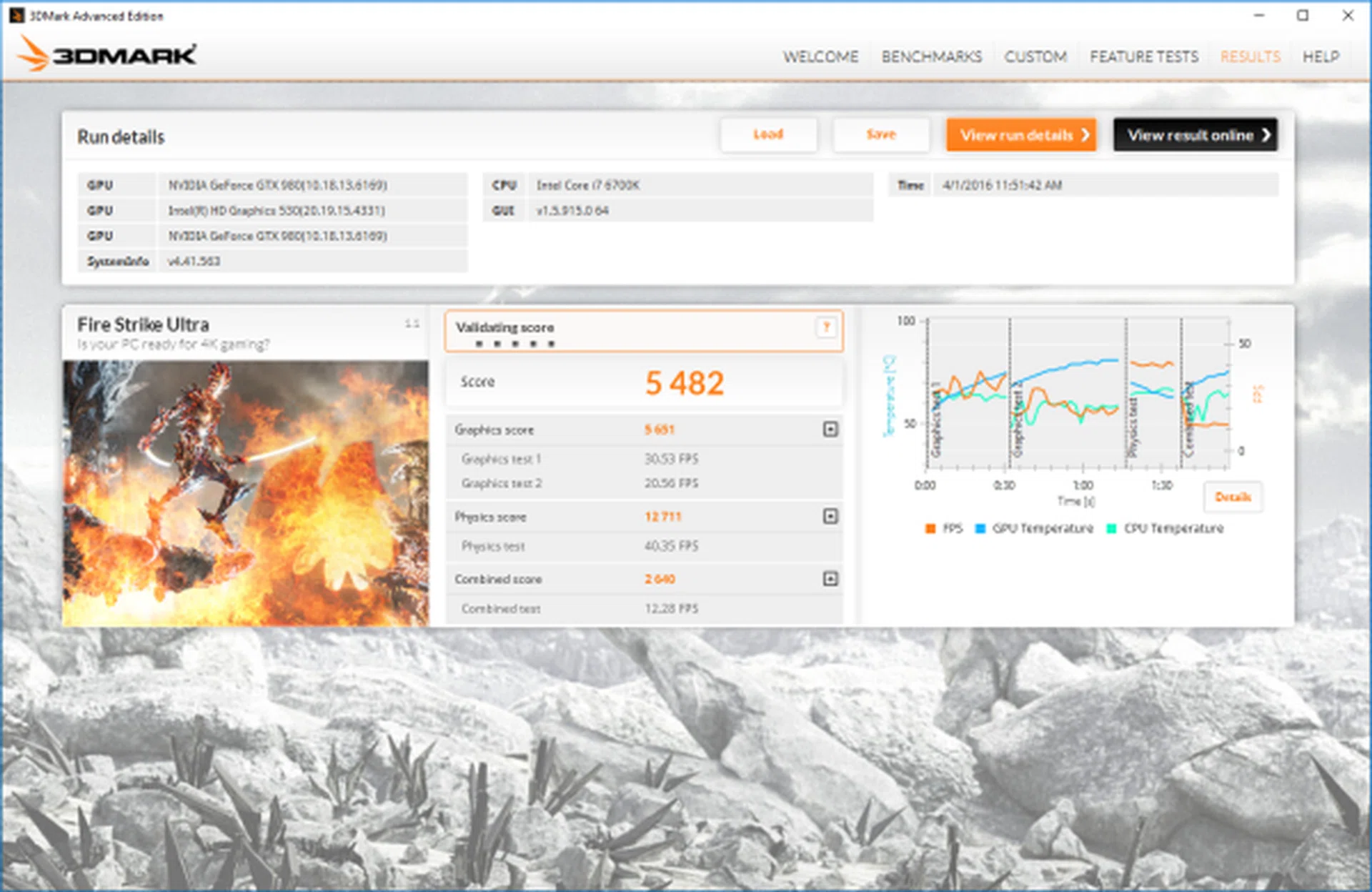Click the small icon beside Fire Strike Ultra title
This screenshot has height=892, width=1372.
point(412,323)
